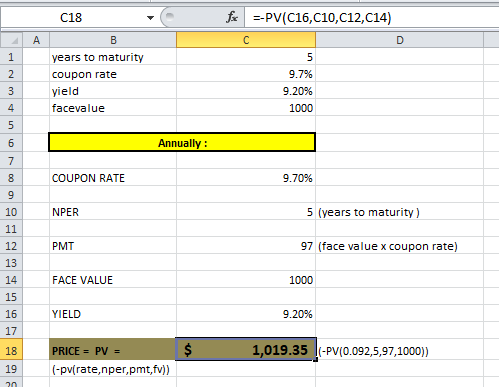Click the value 5 in cell C1
This screenshot has width=499, height=387.
[246, 57]
